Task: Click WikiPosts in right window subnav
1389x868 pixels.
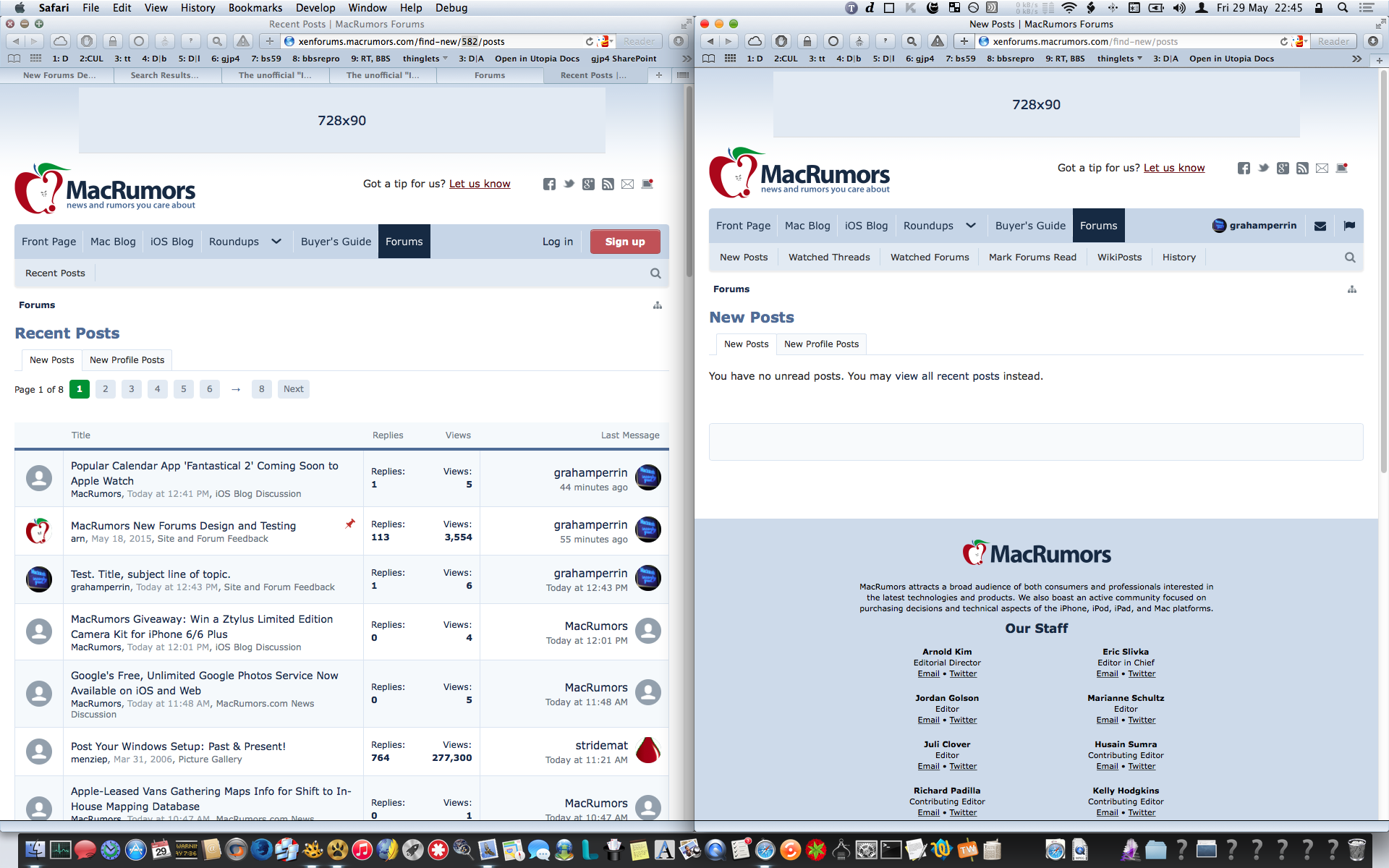Action: (x=1119, y=258)
